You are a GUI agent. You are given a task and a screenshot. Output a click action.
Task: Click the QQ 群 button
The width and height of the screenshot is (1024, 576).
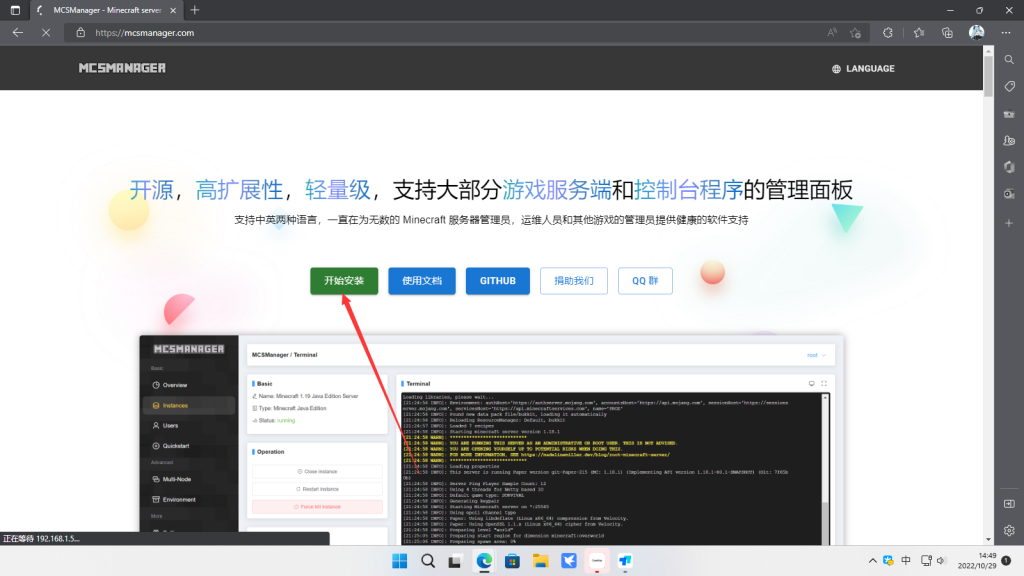[645, 281]
